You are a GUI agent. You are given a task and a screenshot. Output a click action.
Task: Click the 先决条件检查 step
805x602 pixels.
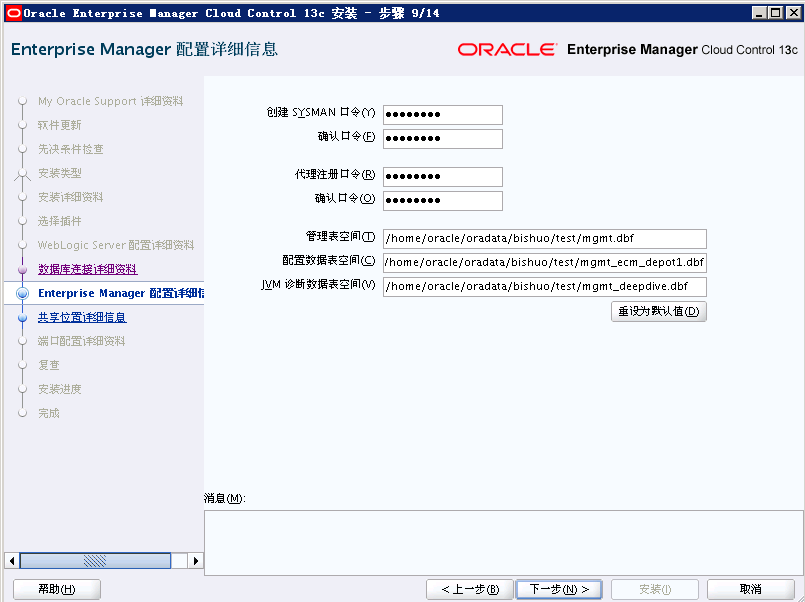coord(71,149)
